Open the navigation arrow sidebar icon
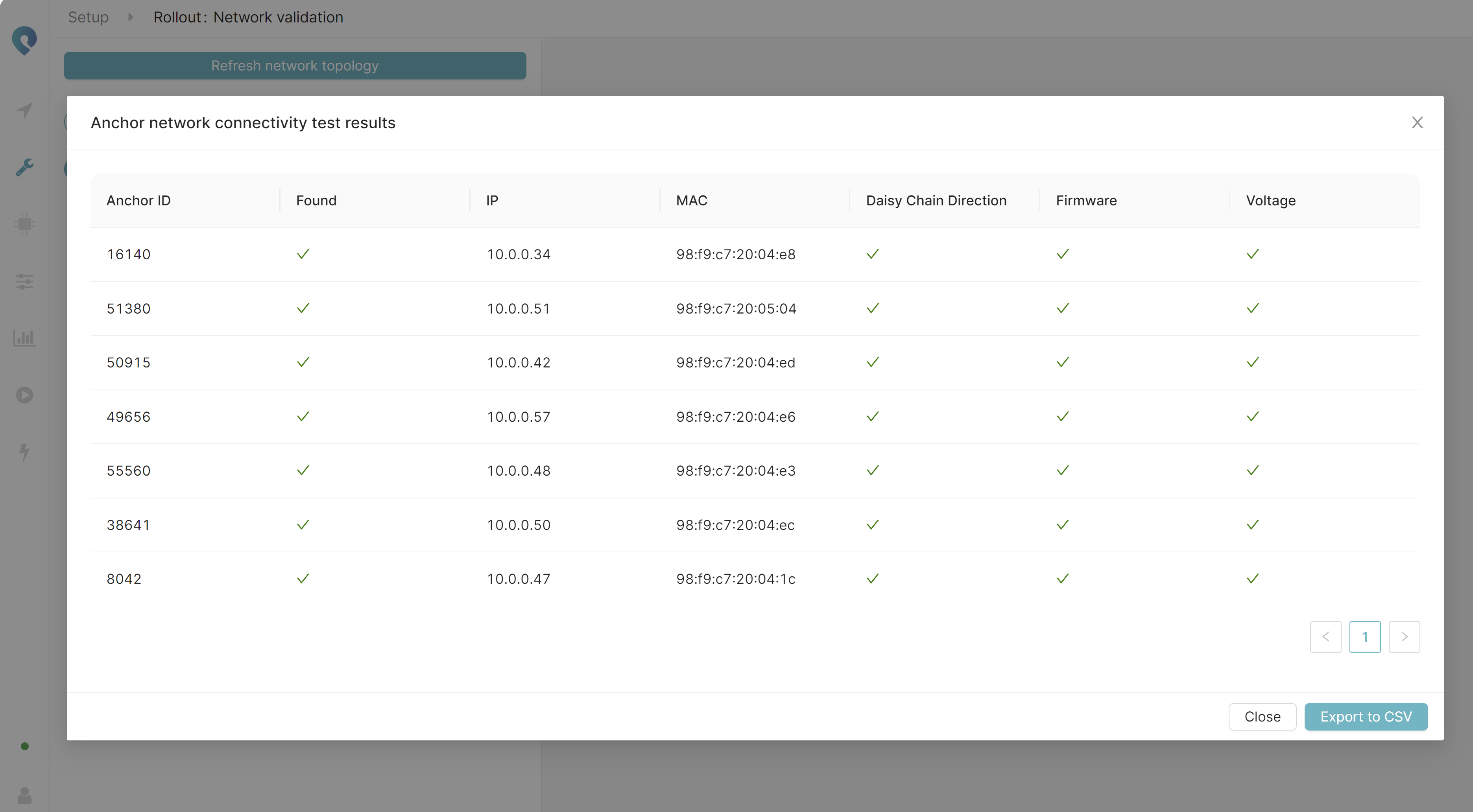Viewport: 1473px width, 812px height. pos(24,110)
